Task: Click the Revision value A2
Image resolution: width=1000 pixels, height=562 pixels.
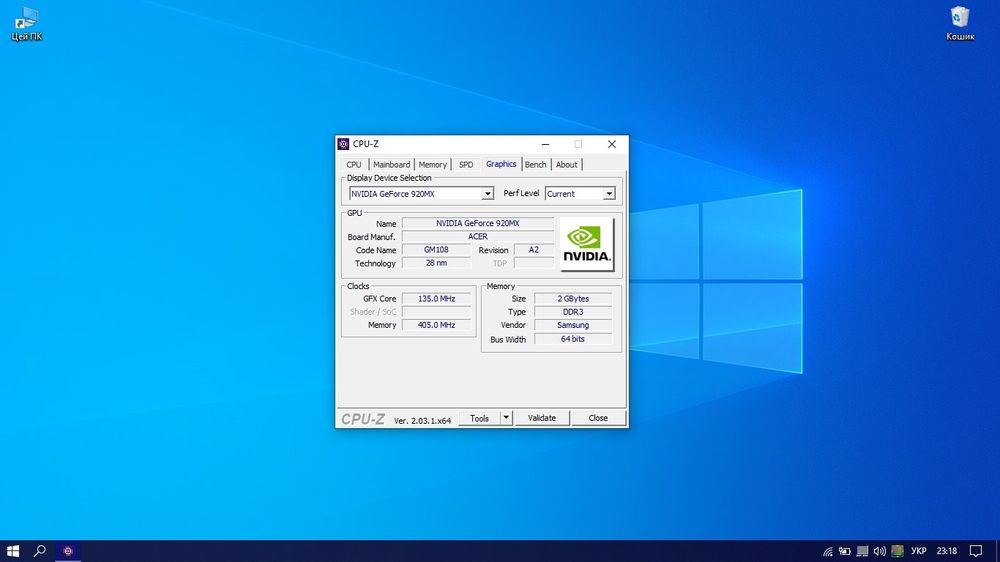Action: (534, 250)
